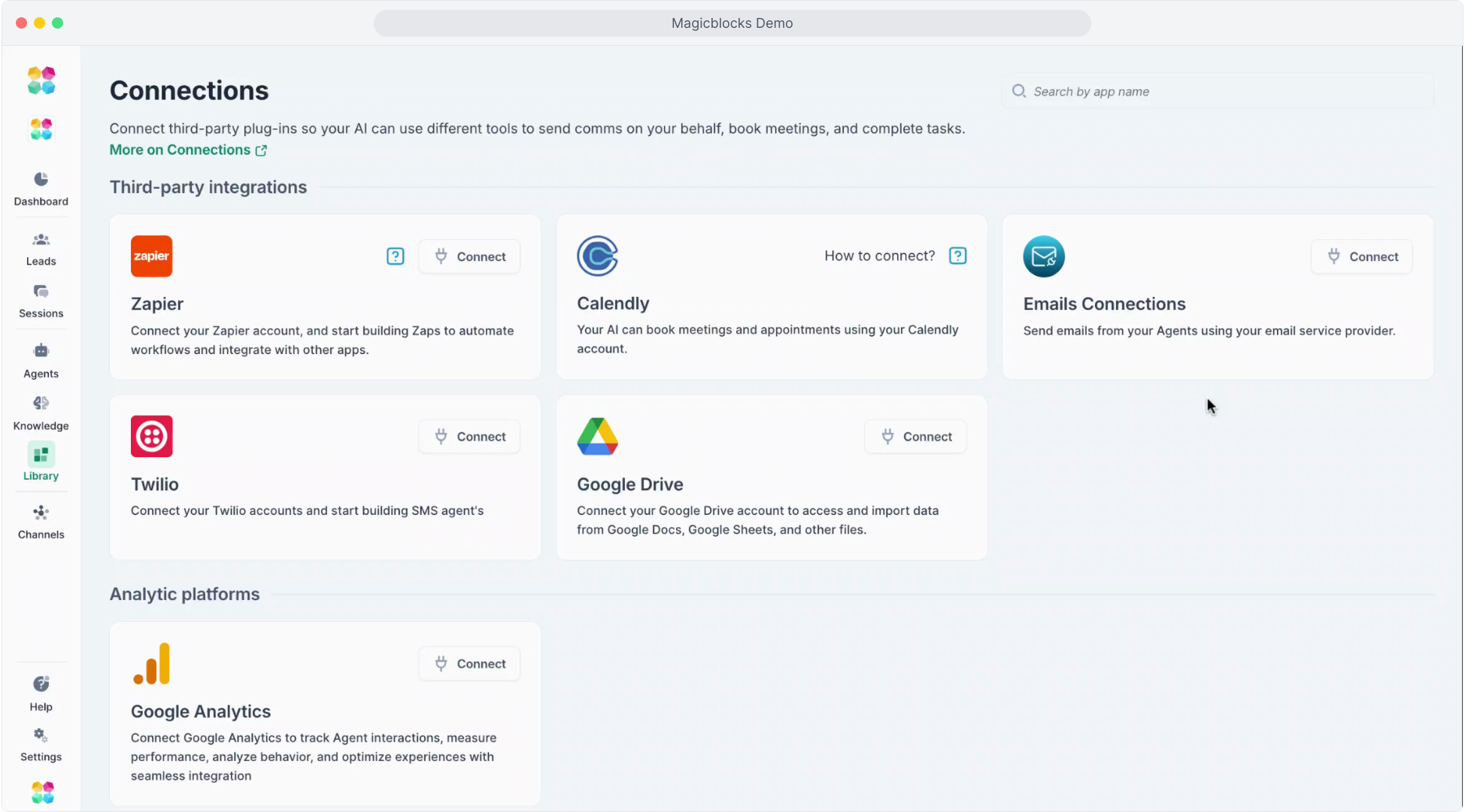This screenshot has width=1465, height=812.
Task: Connect Emails Connections provider
Action: [1361, 256]
